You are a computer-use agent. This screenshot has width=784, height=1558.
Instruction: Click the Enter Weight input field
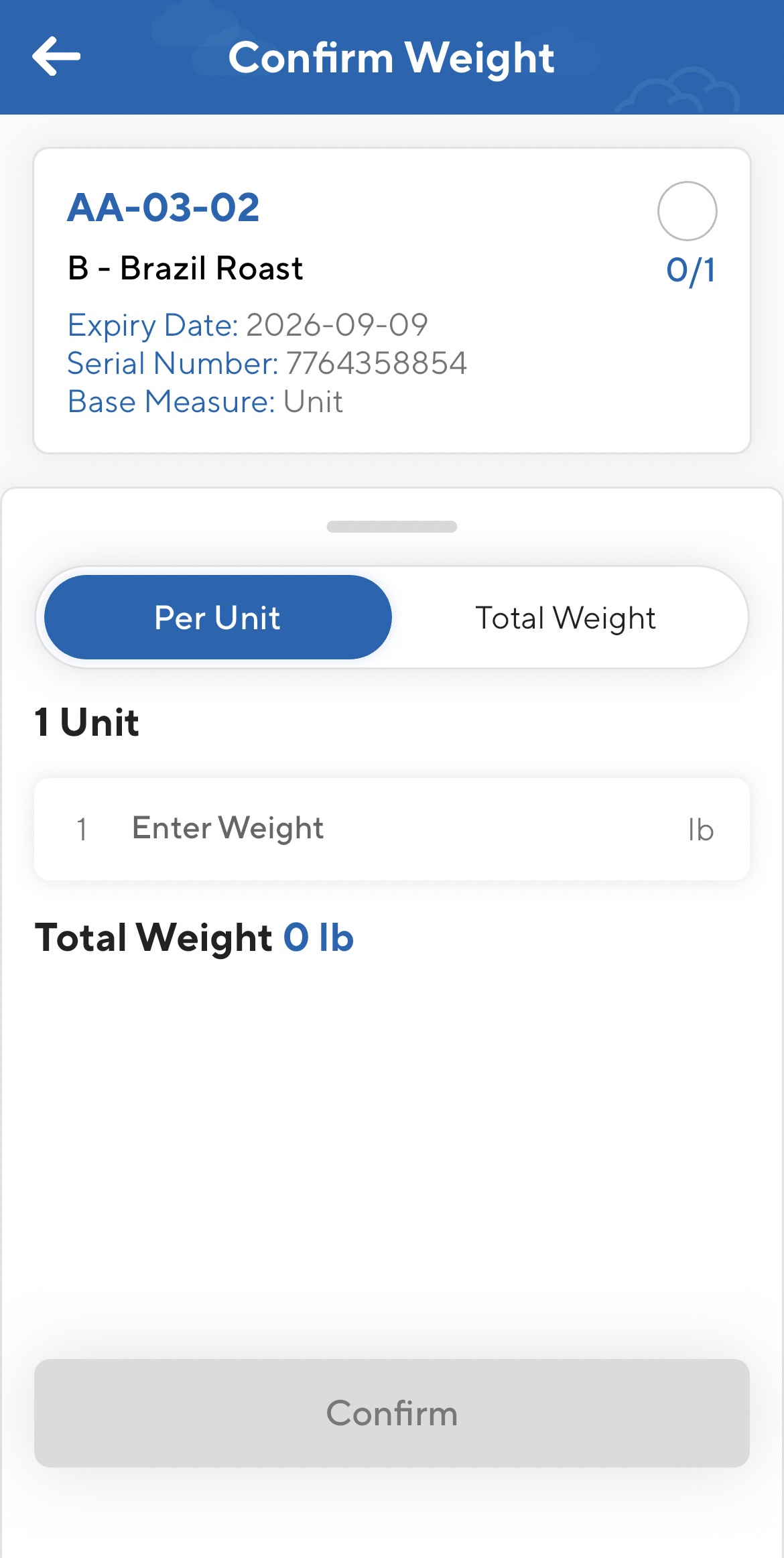click(389, 828)
